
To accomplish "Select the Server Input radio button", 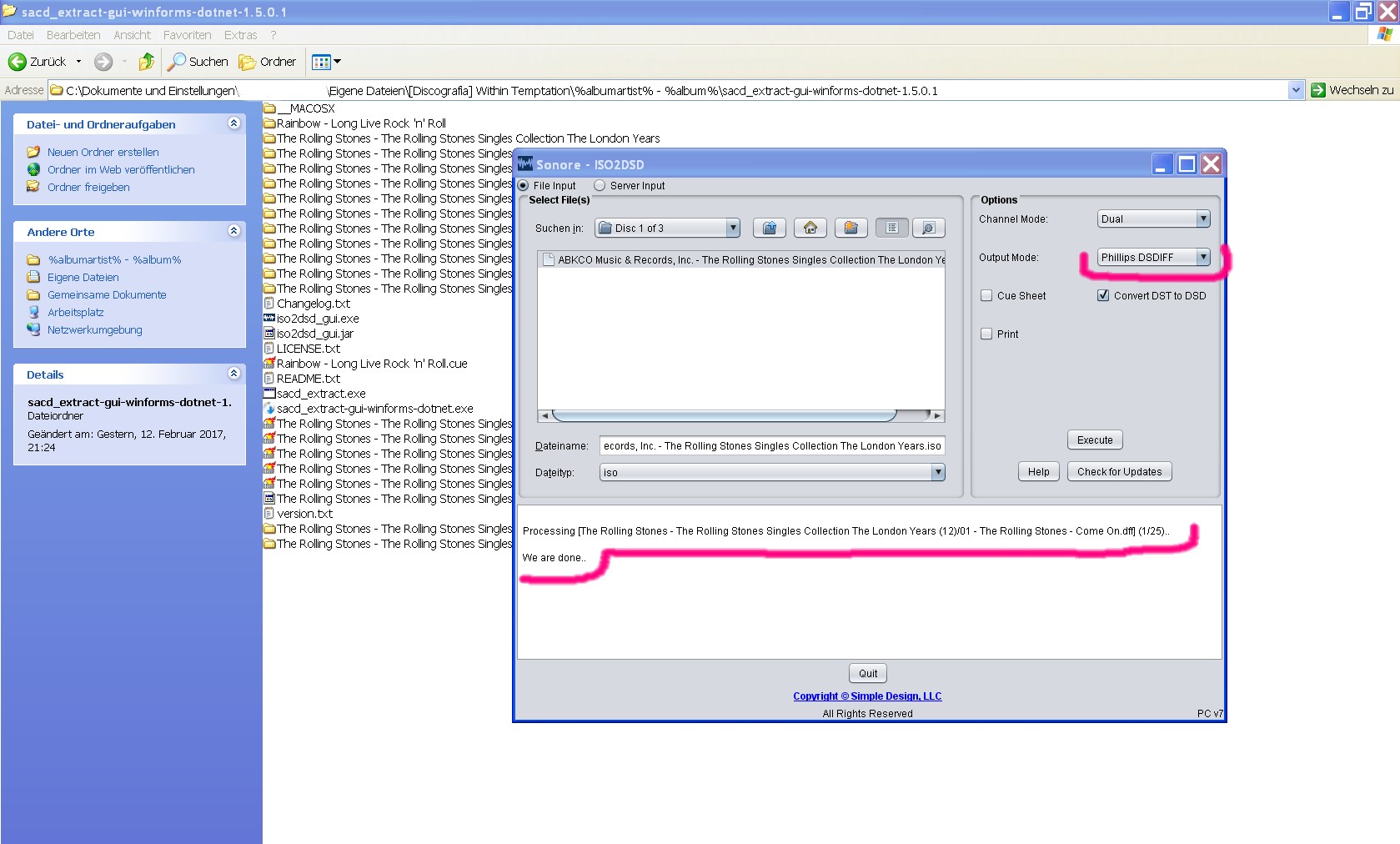I will (x=600, y=185).
